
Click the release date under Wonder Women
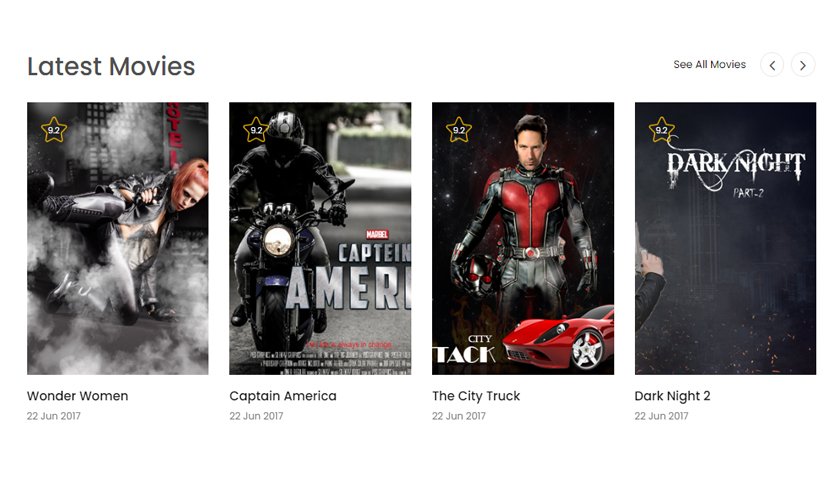pyautogui.click(x=54, y=416)
